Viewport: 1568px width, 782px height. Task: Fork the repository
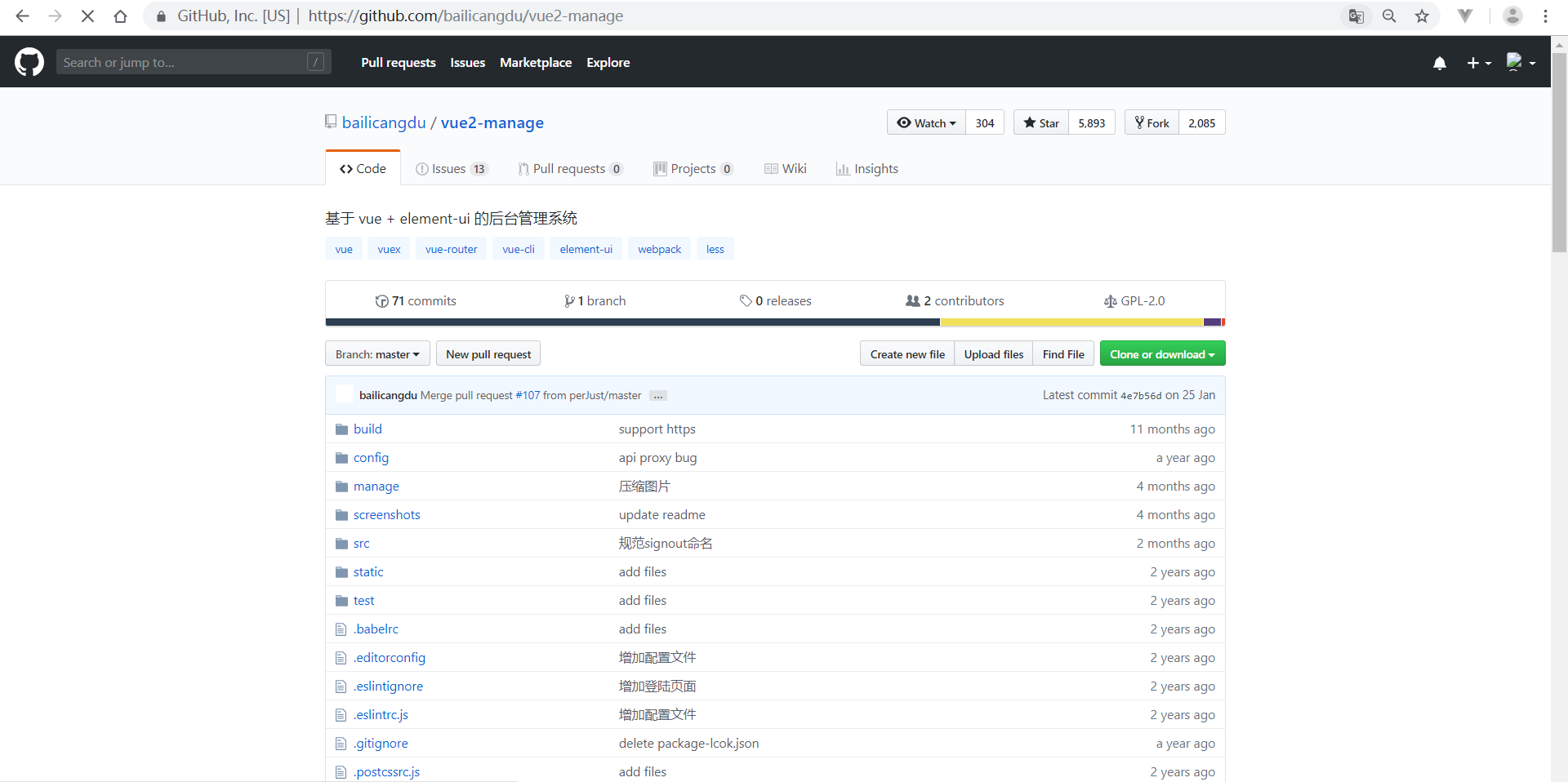1151,122
